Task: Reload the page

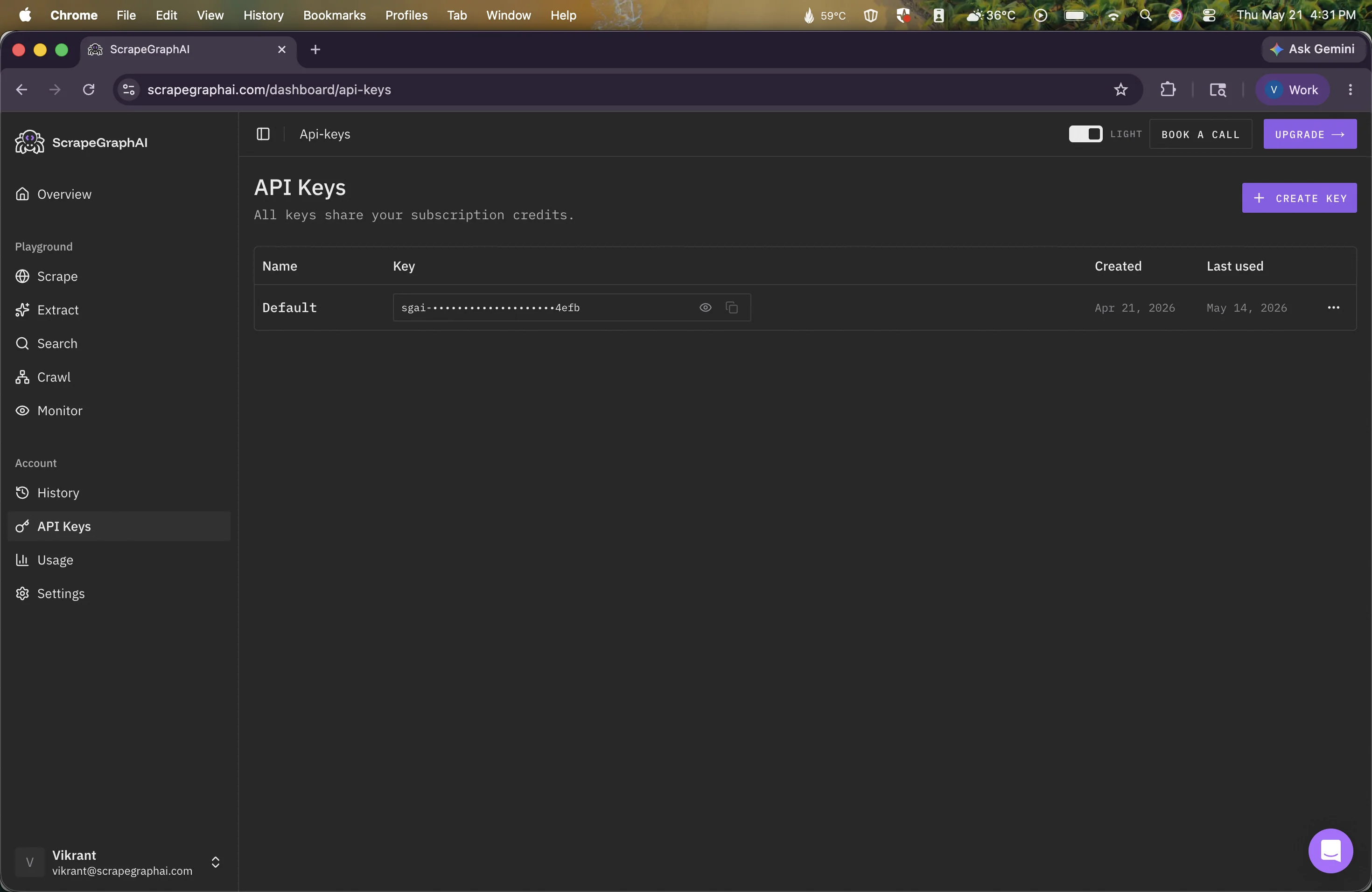Action: pyautogui.click(x=89, y=90)
